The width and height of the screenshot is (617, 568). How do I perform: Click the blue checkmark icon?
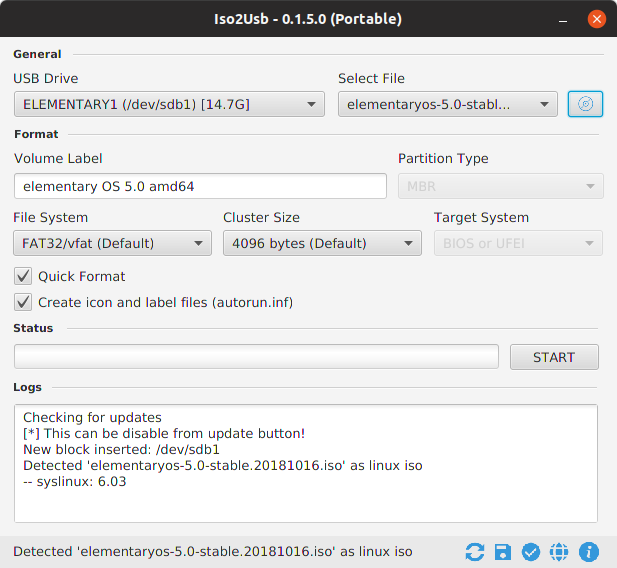[x=531, y=551]
